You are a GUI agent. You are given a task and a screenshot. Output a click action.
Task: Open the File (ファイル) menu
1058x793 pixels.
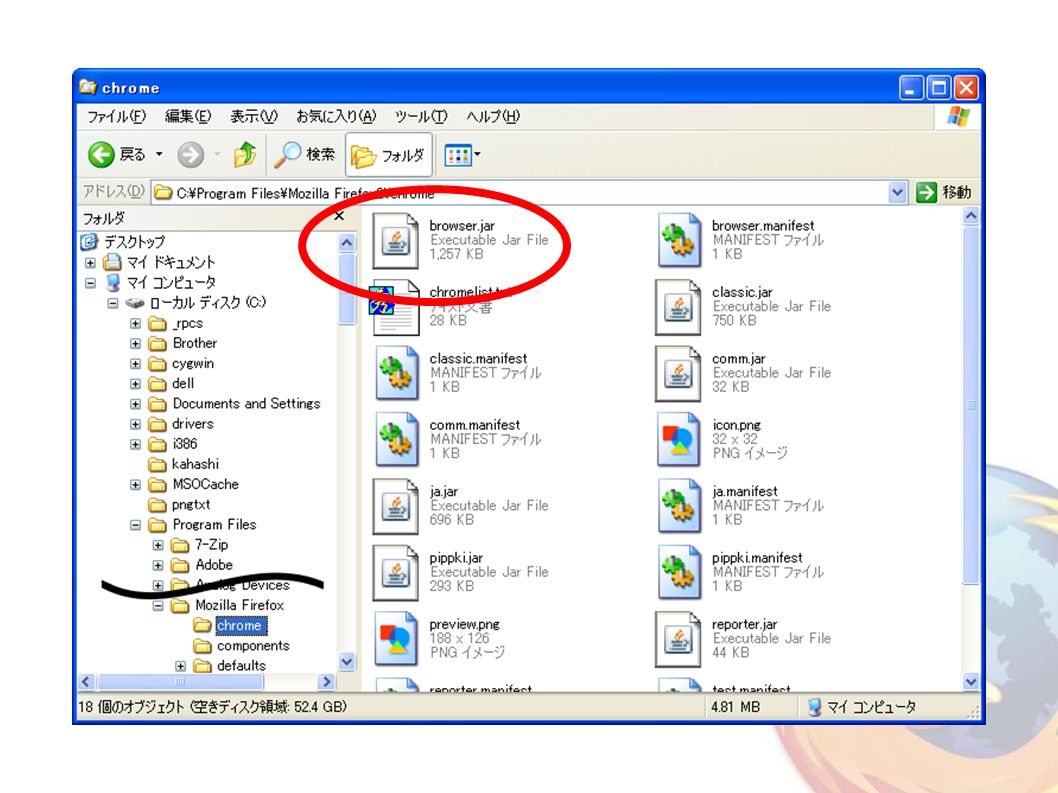pos(116,117)
